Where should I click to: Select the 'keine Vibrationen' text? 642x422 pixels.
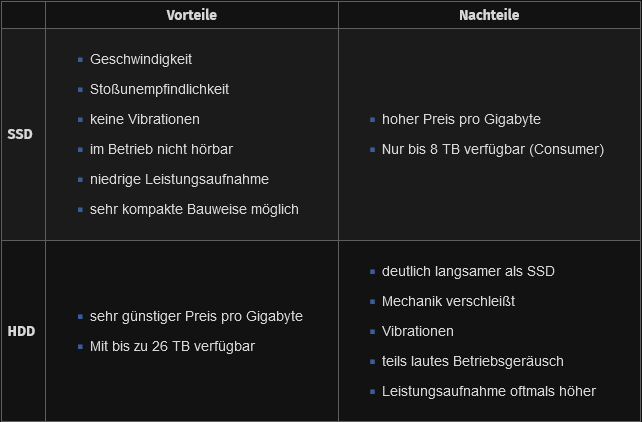click(144, 119)
